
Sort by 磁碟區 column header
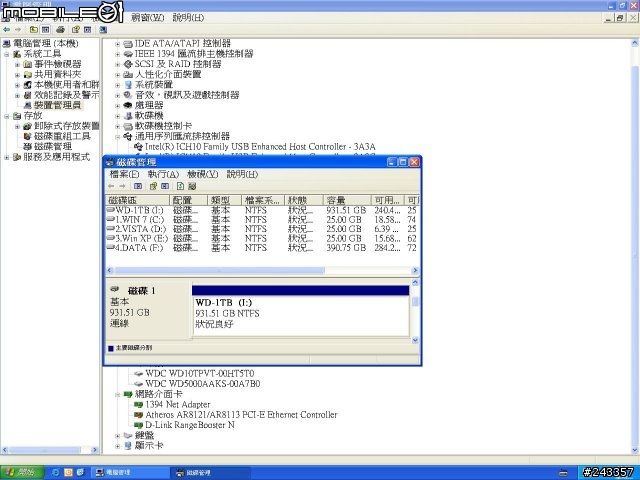(x=138, y=200)
